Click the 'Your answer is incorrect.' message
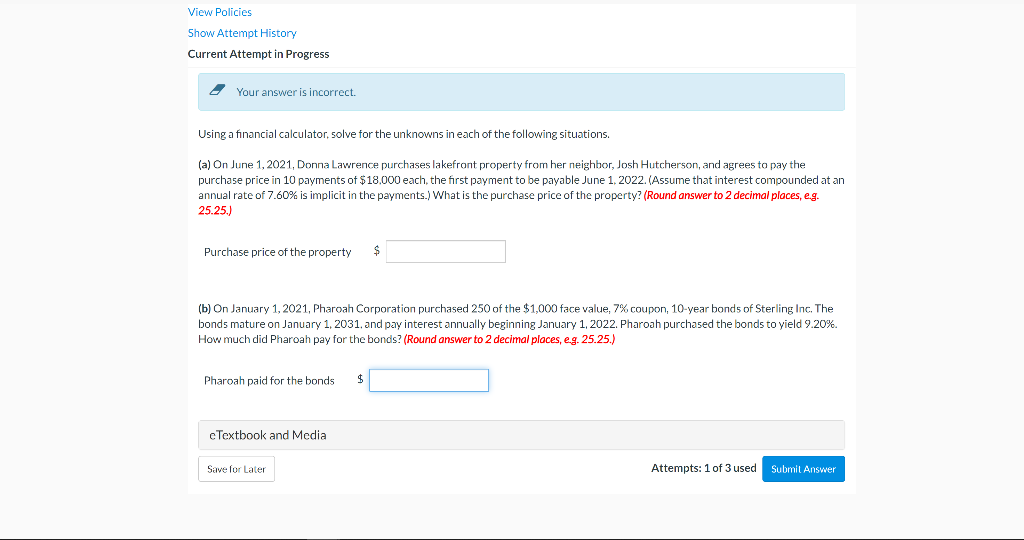The height and width of the screenshot is (540, 1024). point(296,92)
